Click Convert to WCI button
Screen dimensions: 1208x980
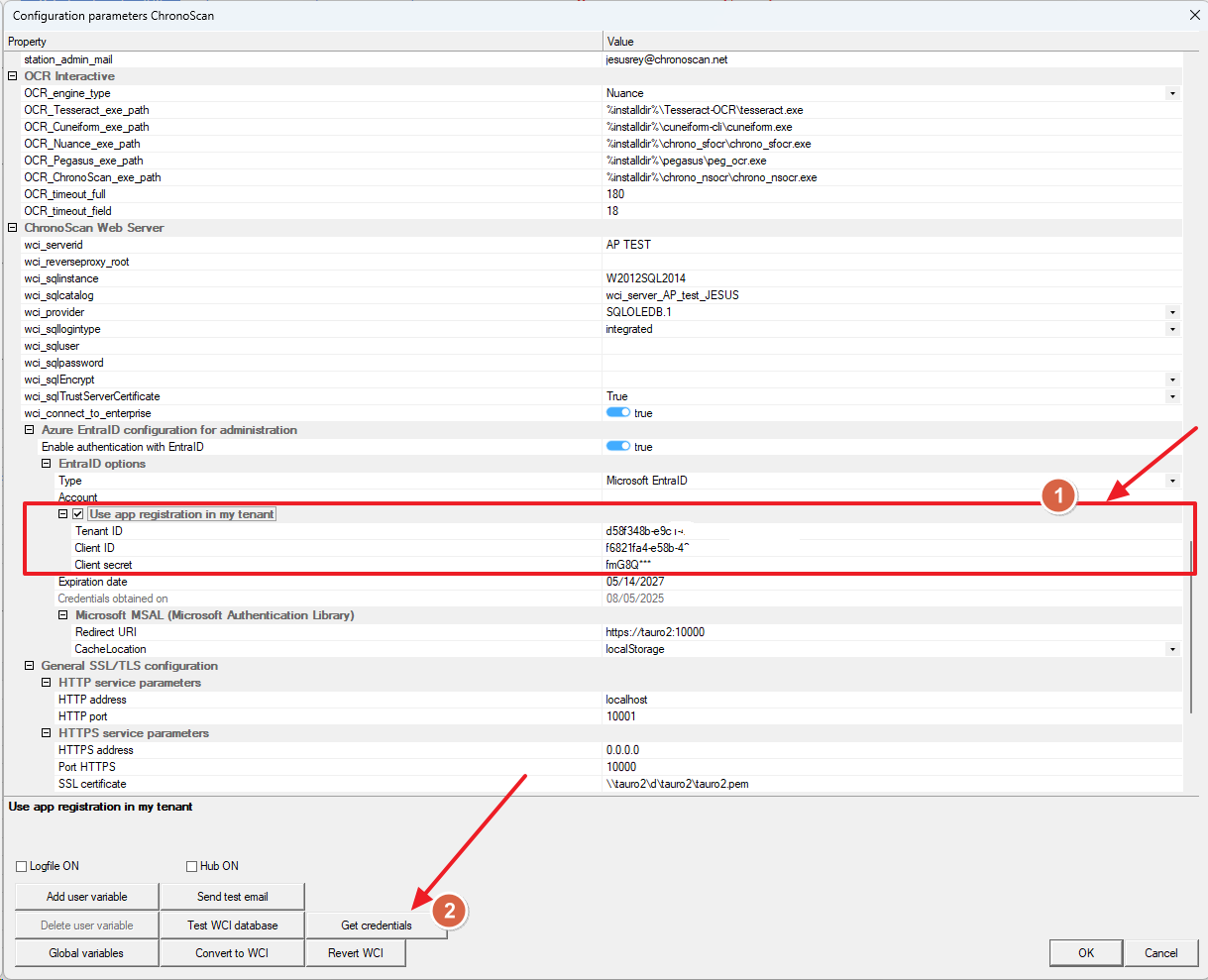[232, 953]
